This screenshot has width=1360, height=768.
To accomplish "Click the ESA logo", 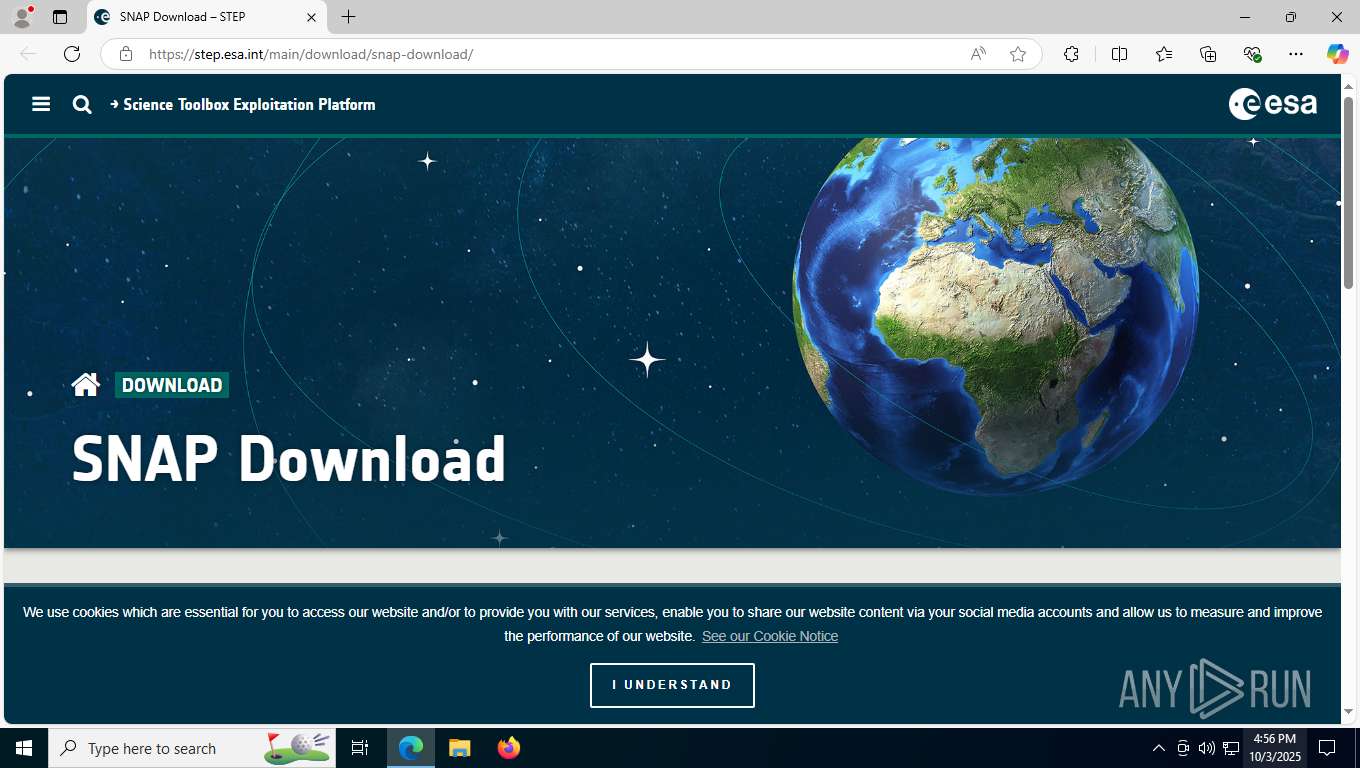I will (x=1272, y=104).
